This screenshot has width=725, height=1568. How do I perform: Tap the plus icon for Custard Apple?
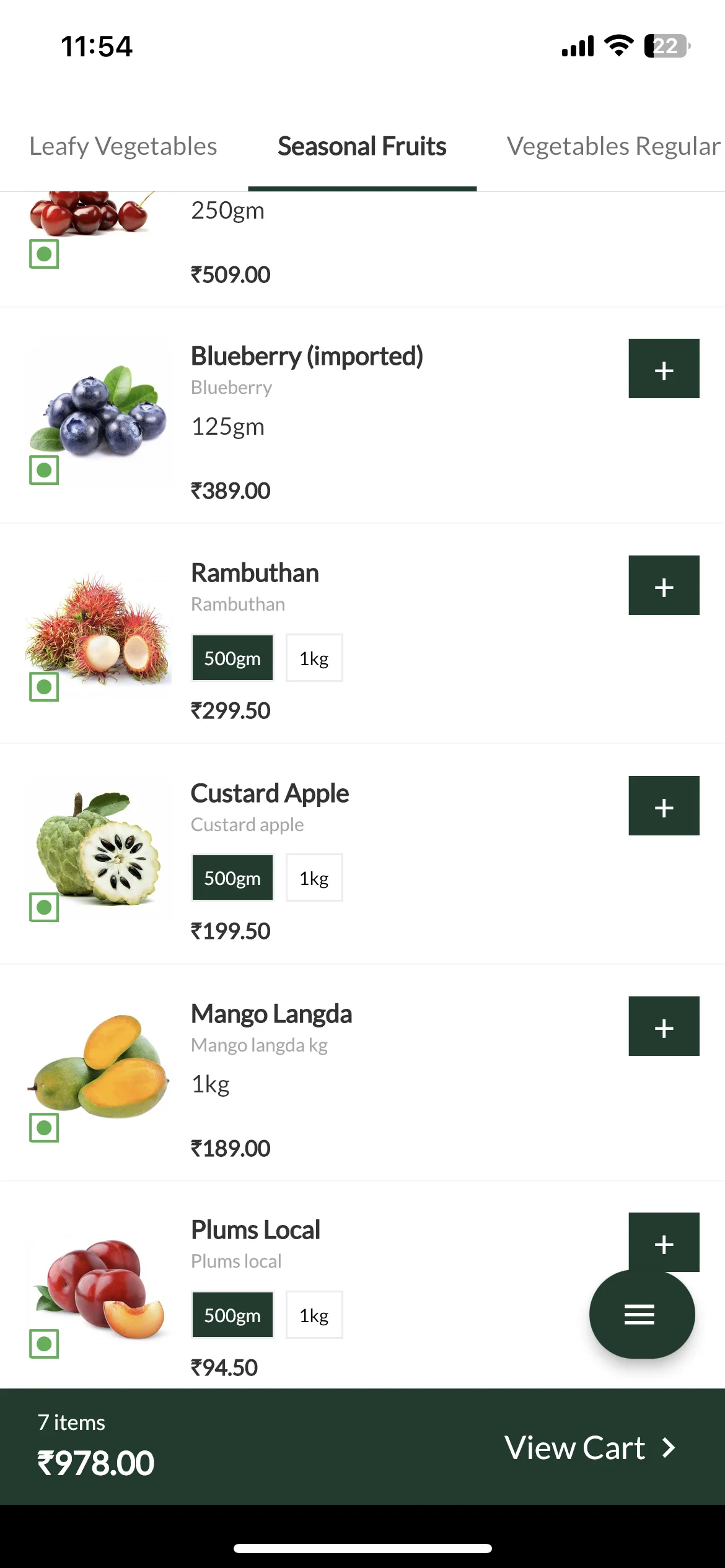coord(664,806)
